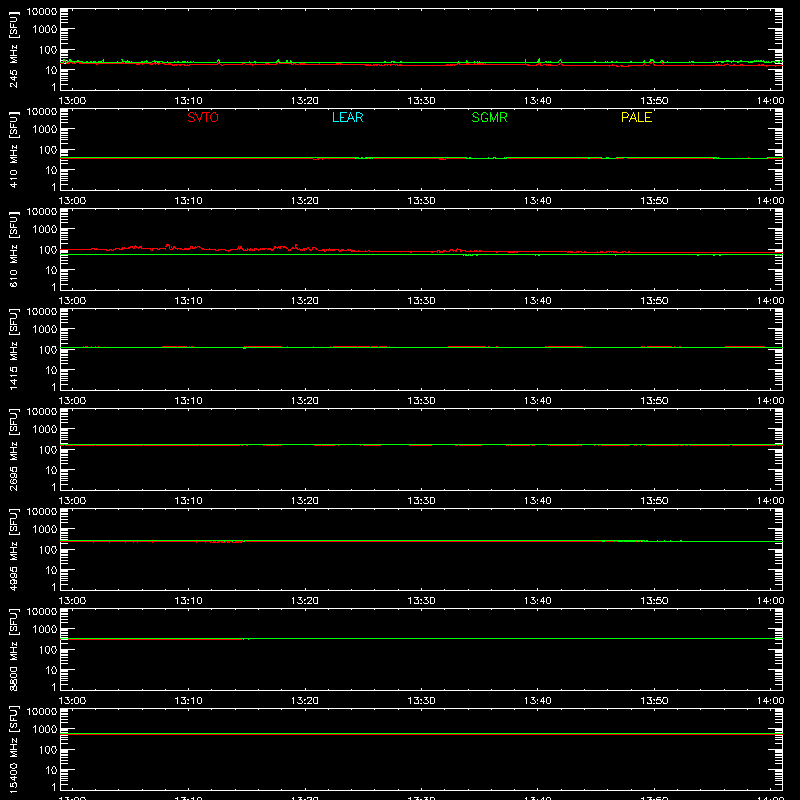Screen dimensions: 800x800
Task: Select the 1415 MHz [SFU] axis title
Action: [x=13, y=349]
